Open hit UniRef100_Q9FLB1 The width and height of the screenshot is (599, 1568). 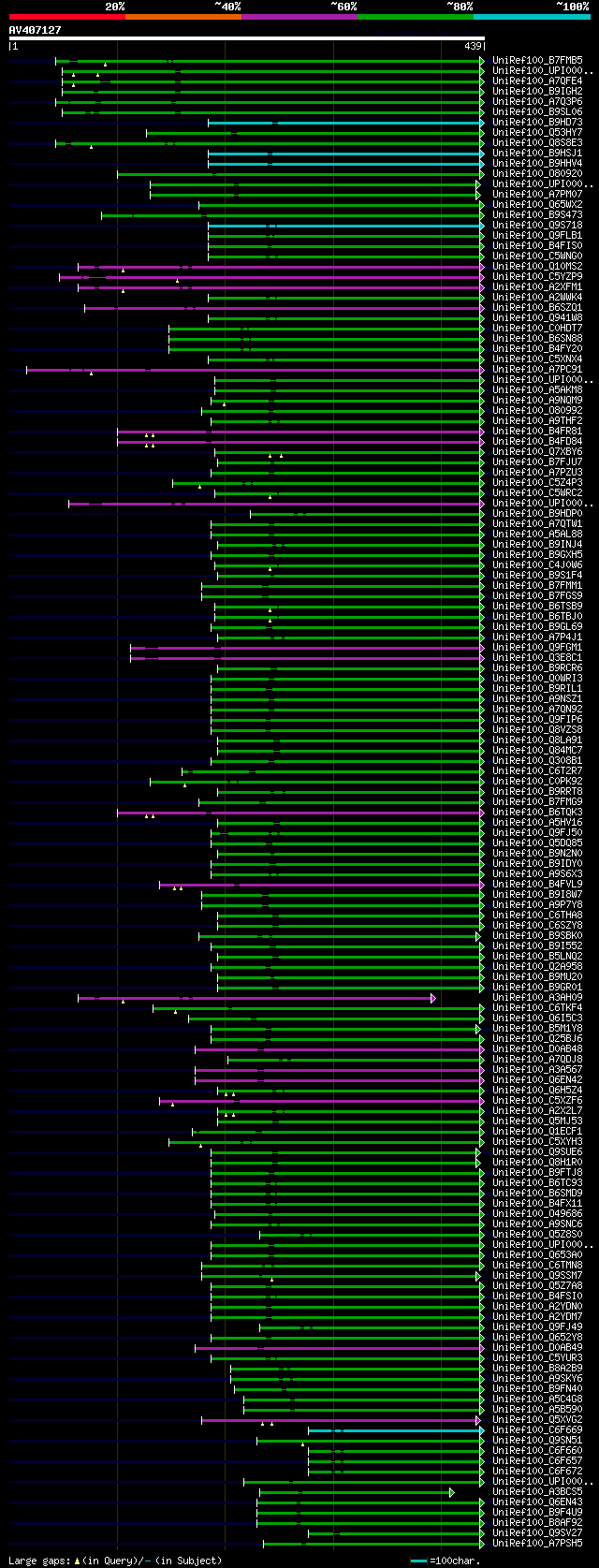pos(537,235)
